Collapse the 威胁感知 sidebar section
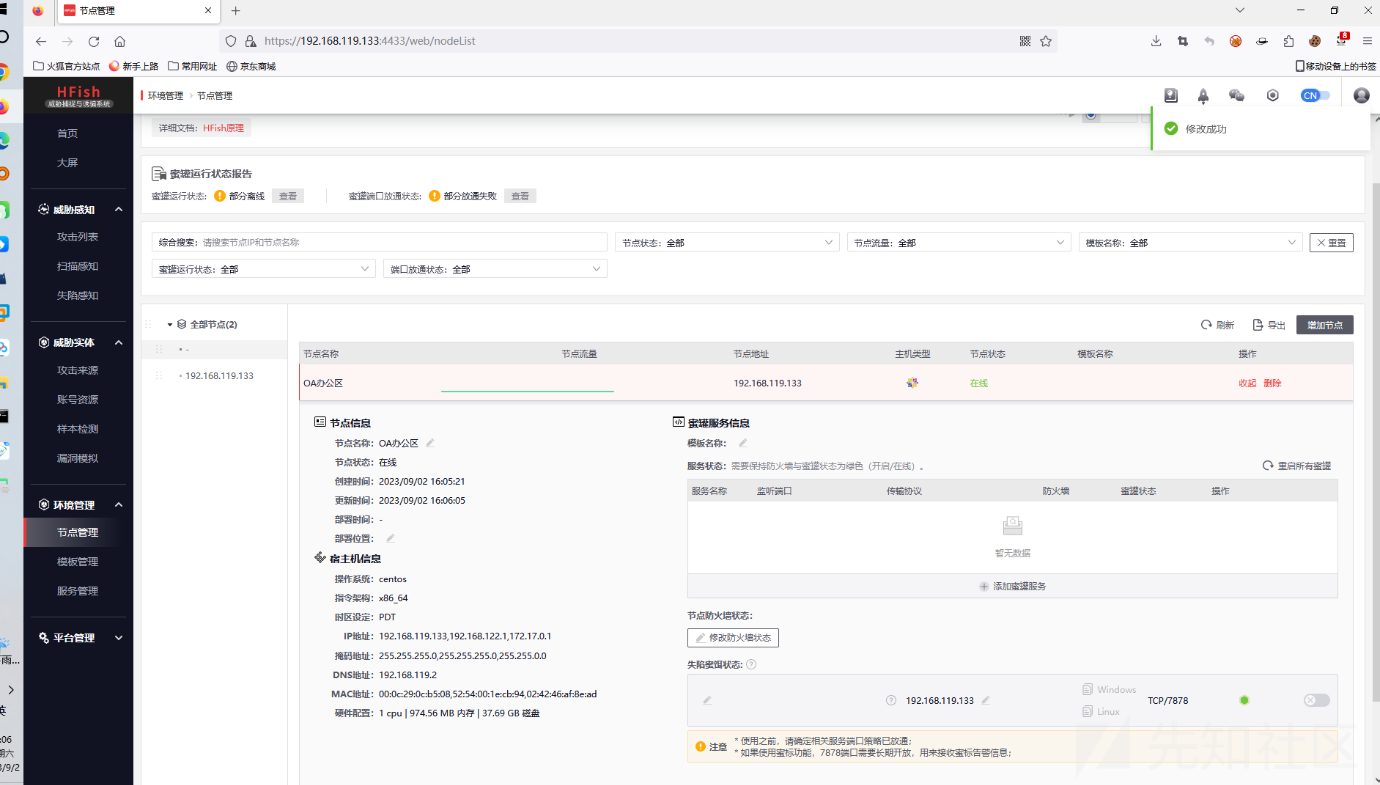 point(118,209)
